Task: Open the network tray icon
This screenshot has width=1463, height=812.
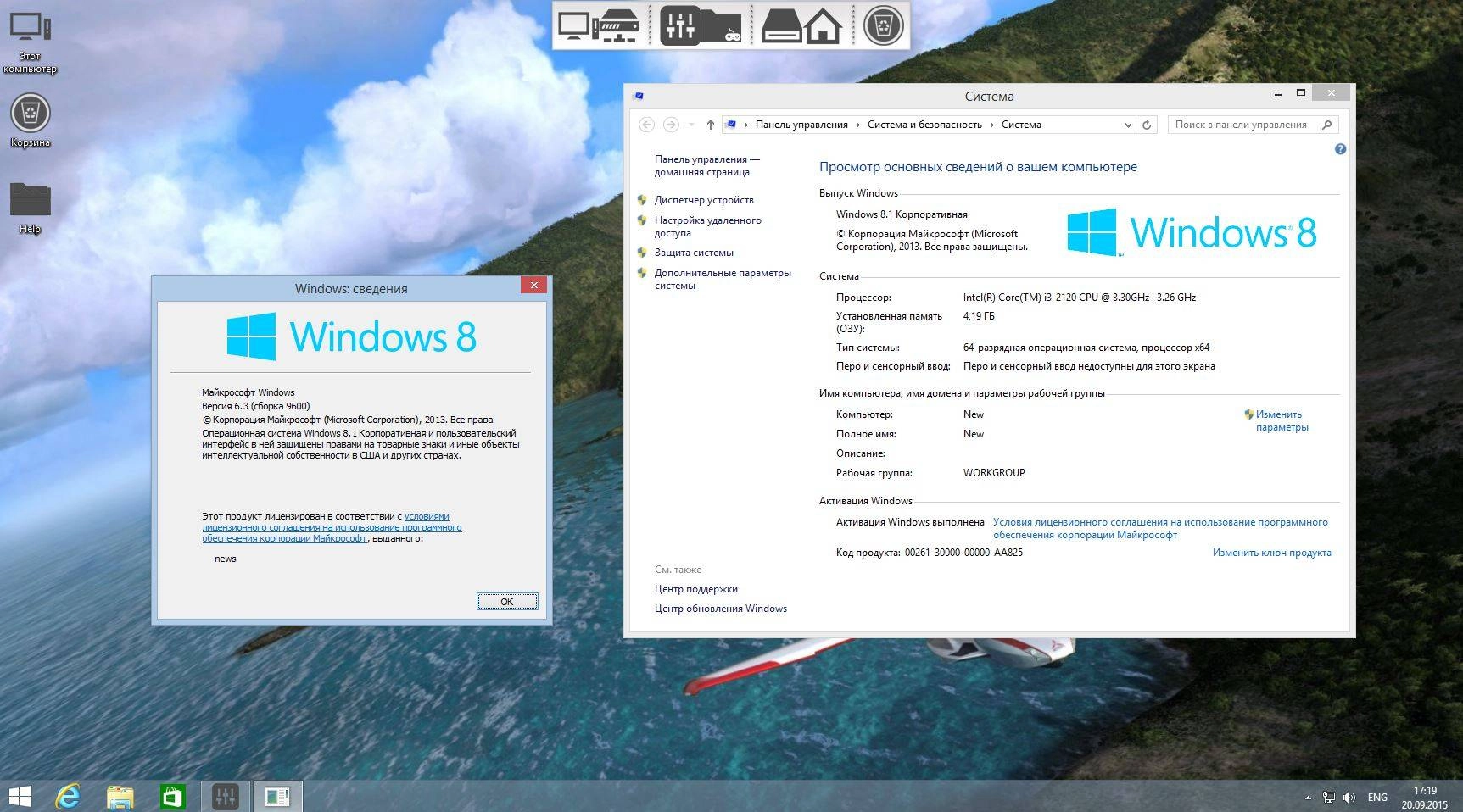Action: tap(1329, 798)
